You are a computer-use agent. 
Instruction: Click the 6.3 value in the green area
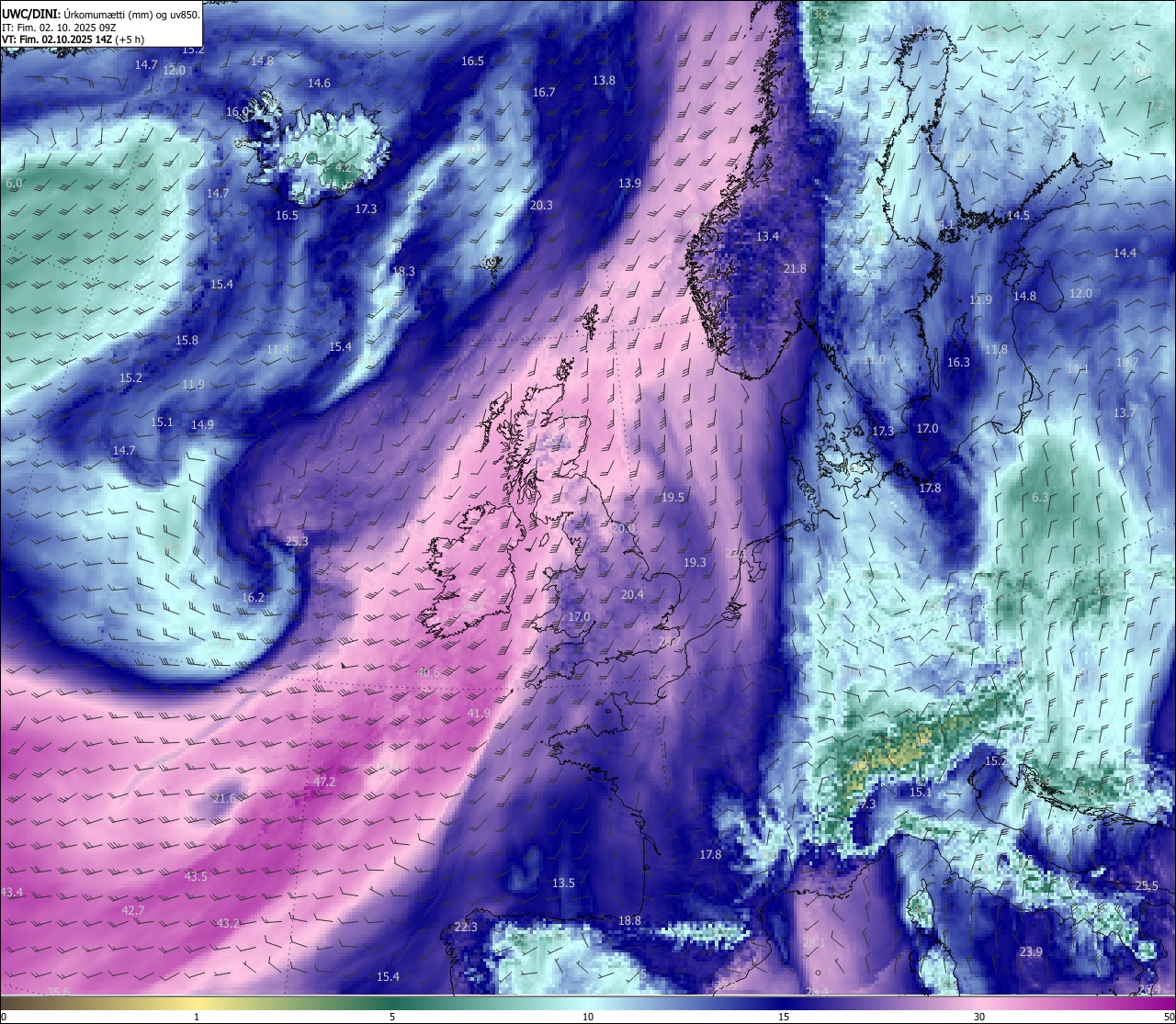[x=1040, y=498]
